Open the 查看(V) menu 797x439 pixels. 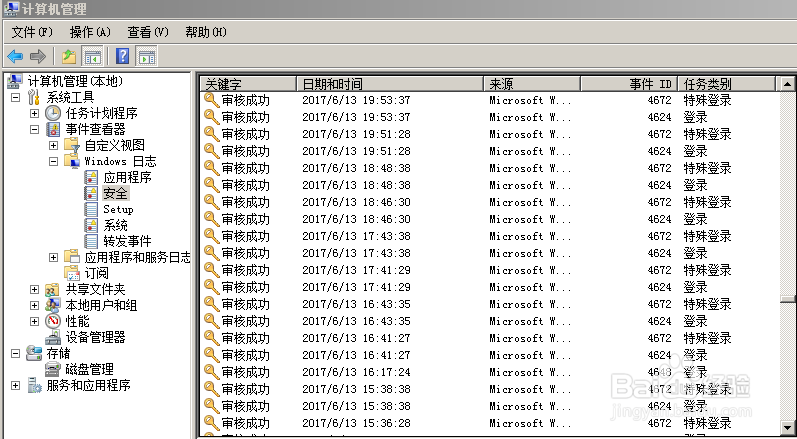[x=148, y=32]
